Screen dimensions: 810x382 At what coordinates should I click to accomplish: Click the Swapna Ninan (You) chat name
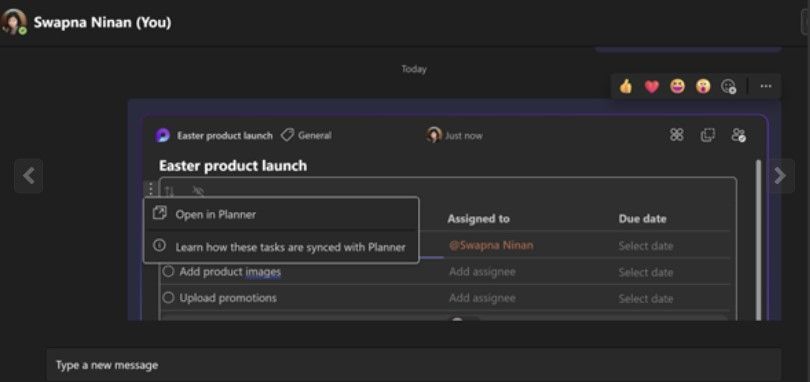pyautogui.click(x=102, y=22)
